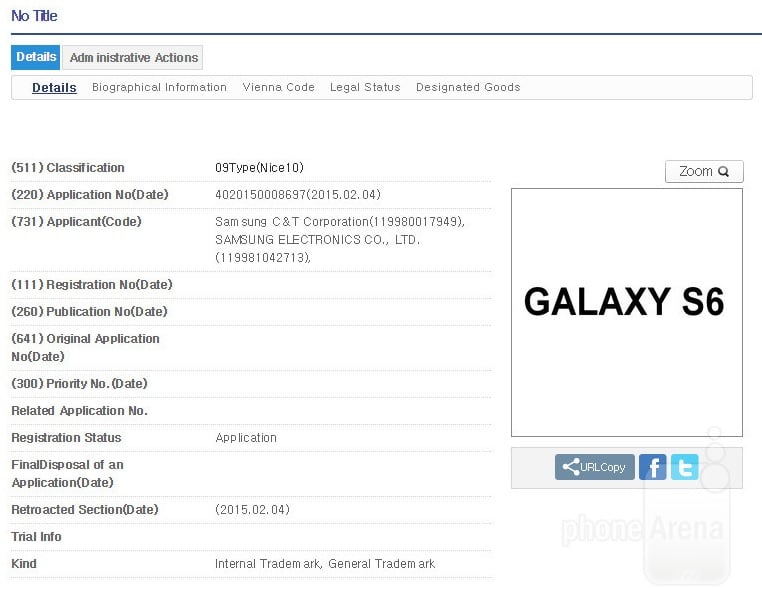
Task: Select Registration Status value Application
Action: (246, 438)
